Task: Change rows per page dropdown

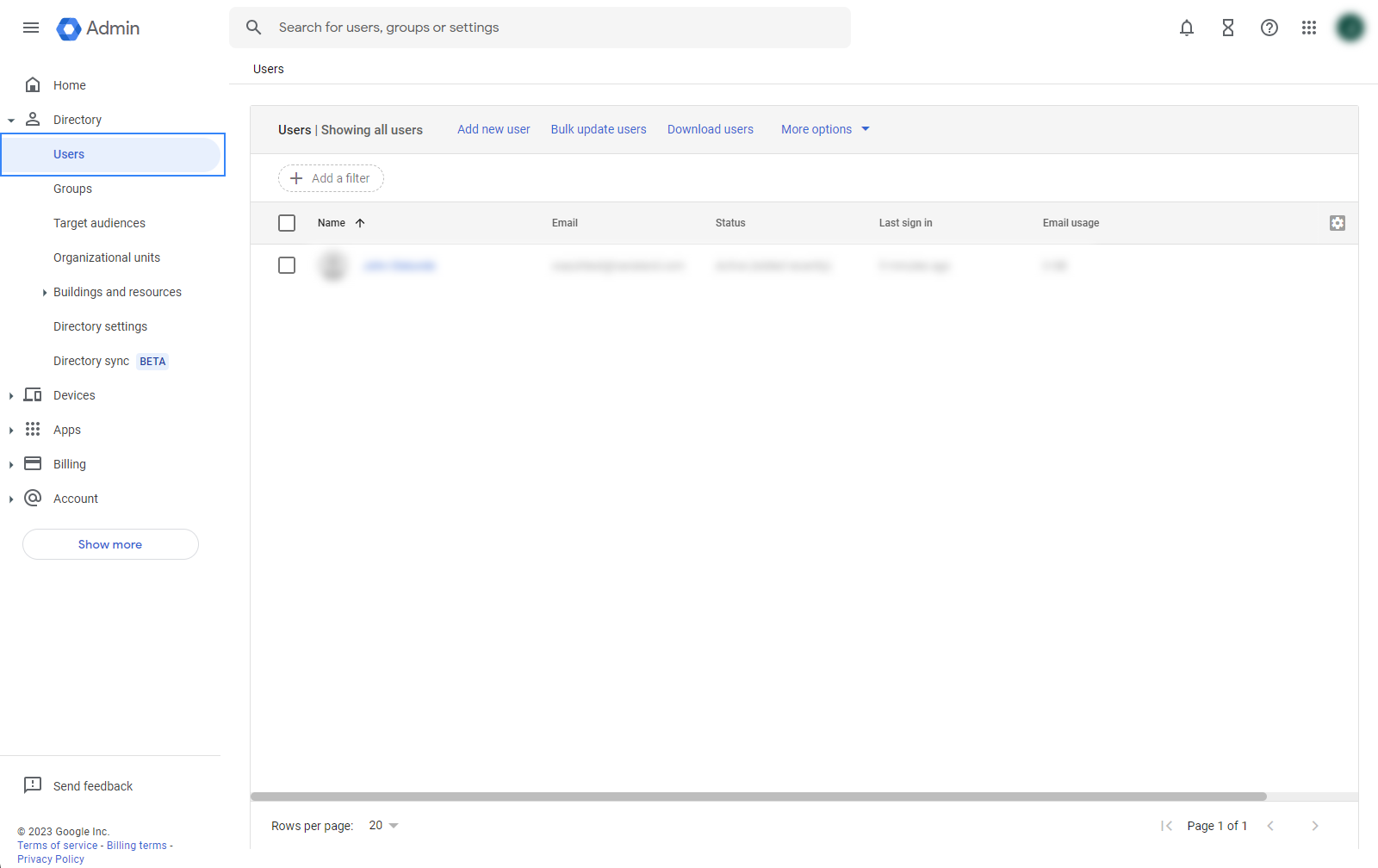Action: click(383, 826)
